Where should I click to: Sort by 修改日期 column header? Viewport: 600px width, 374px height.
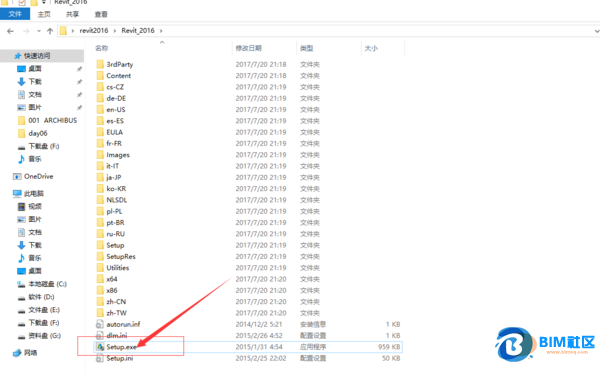248,48
